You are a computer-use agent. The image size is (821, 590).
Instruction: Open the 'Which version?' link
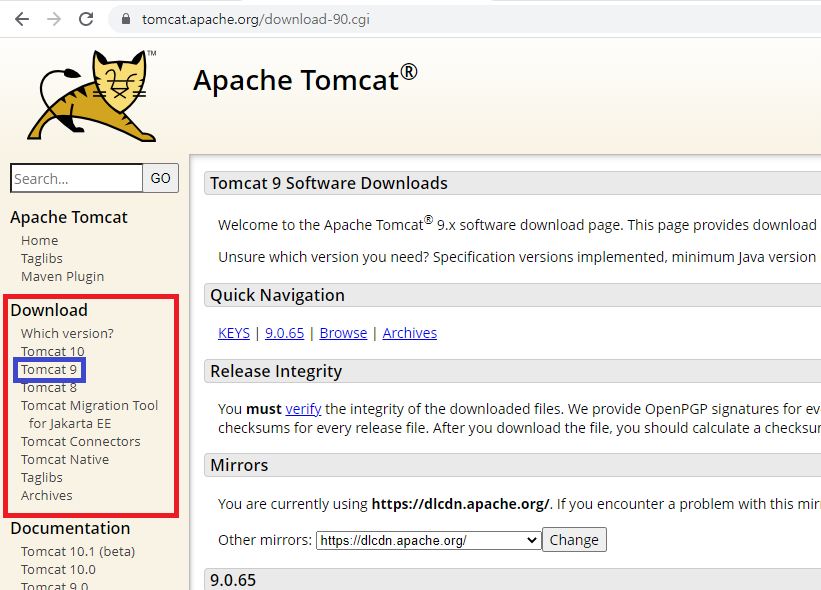tap(67, 333)
